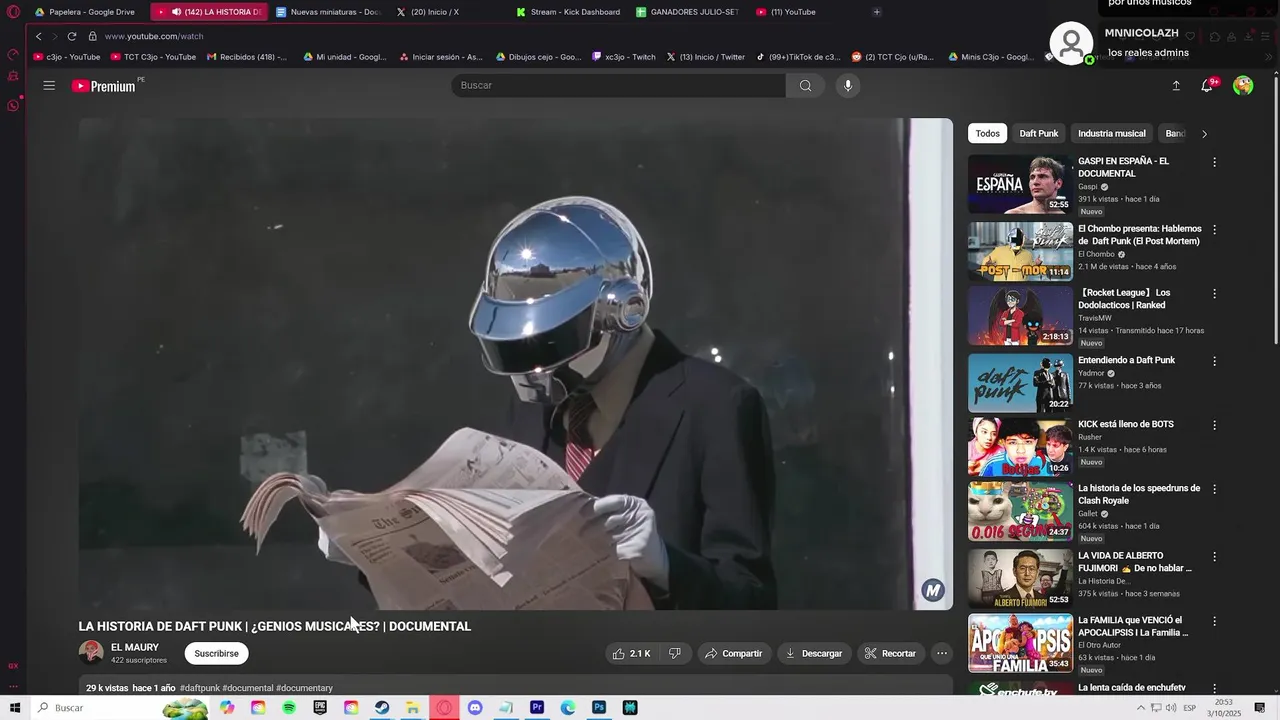Image resolution: width=1280 pixels, height=720 pixels.
Task: Select the Daft Punk filter chip
Action: coord(1038,133)
